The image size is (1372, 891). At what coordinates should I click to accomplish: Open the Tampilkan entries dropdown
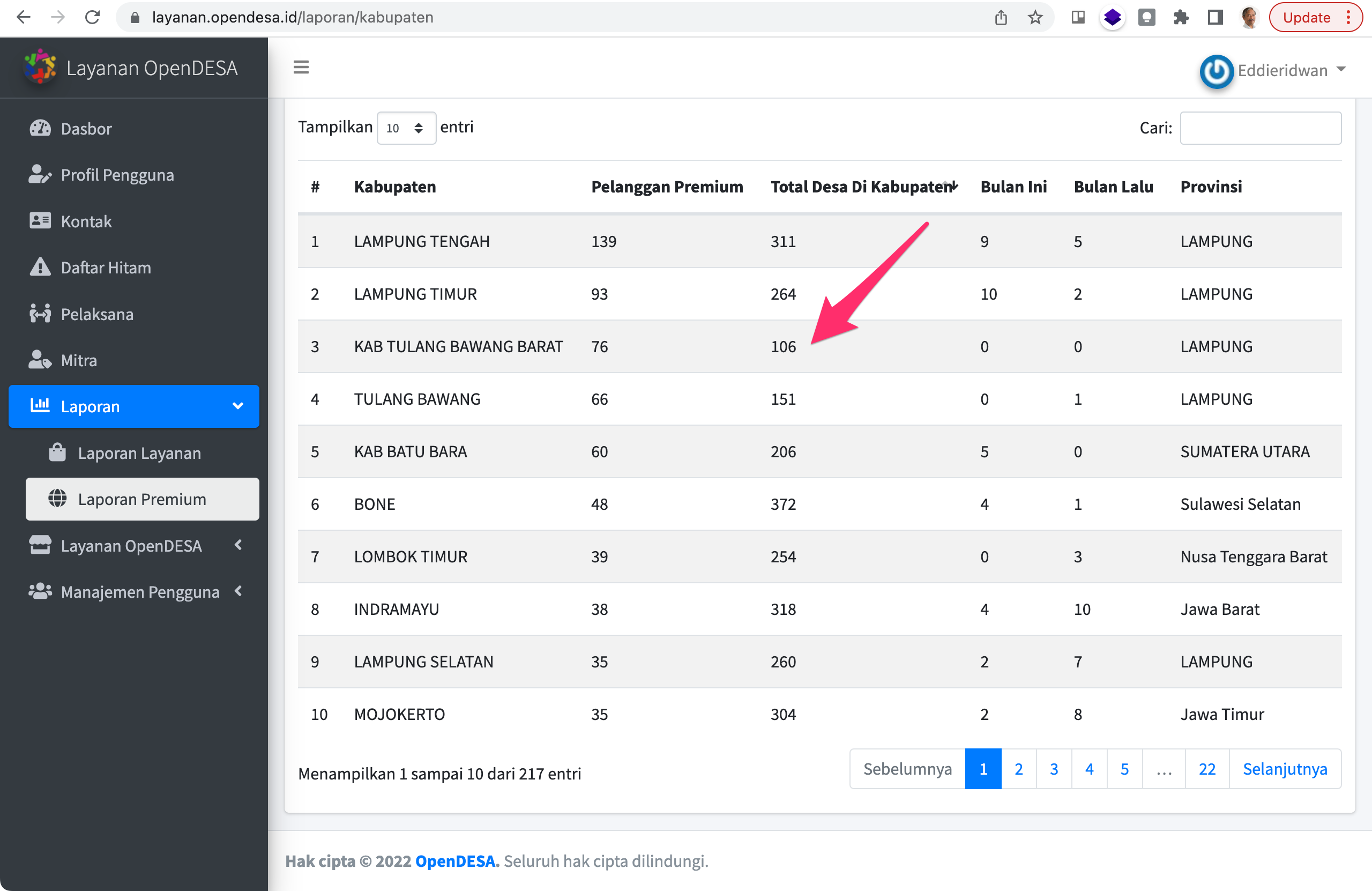406,128
